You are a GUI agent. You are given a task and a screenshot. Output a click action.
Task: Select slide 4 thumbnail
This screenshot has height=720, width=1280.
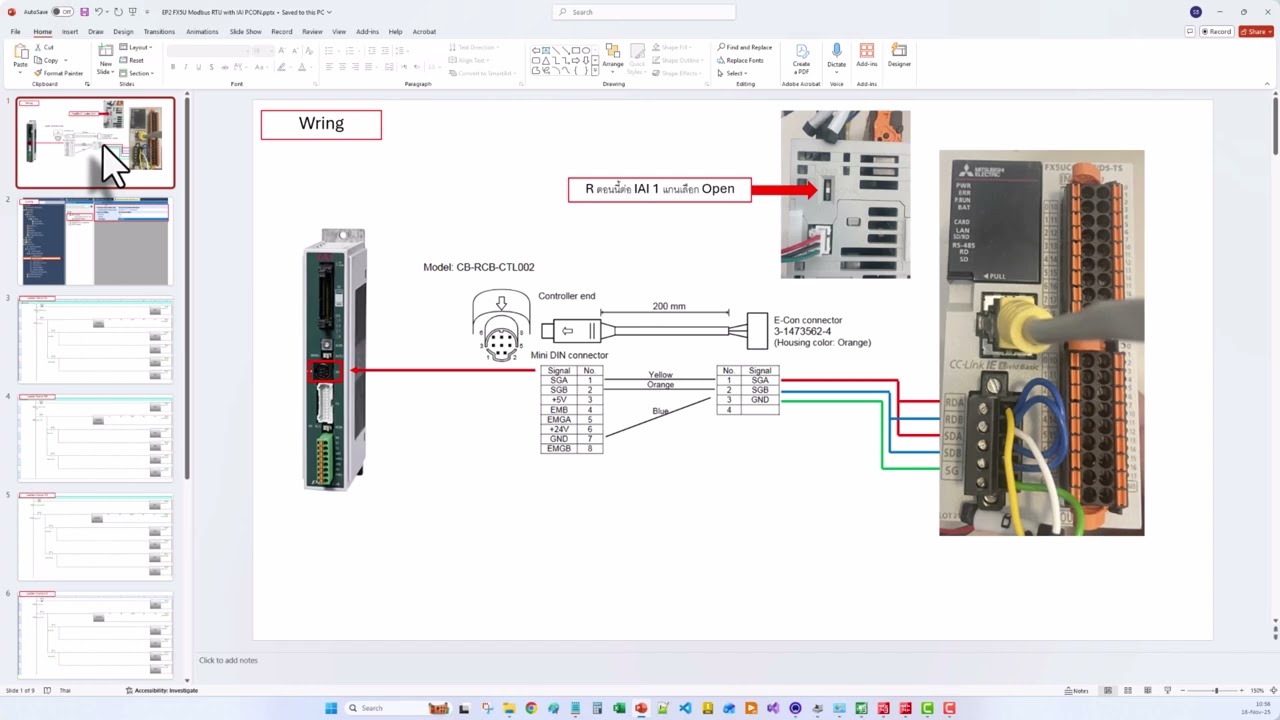click(95, 438)
